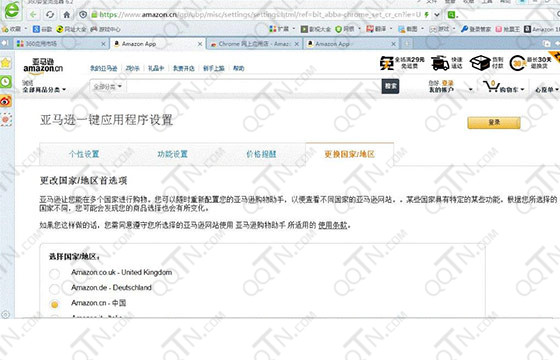This screenshot has height=360, width=560.
Task: Click the amazon.cn logo
Action: [43, 66]
